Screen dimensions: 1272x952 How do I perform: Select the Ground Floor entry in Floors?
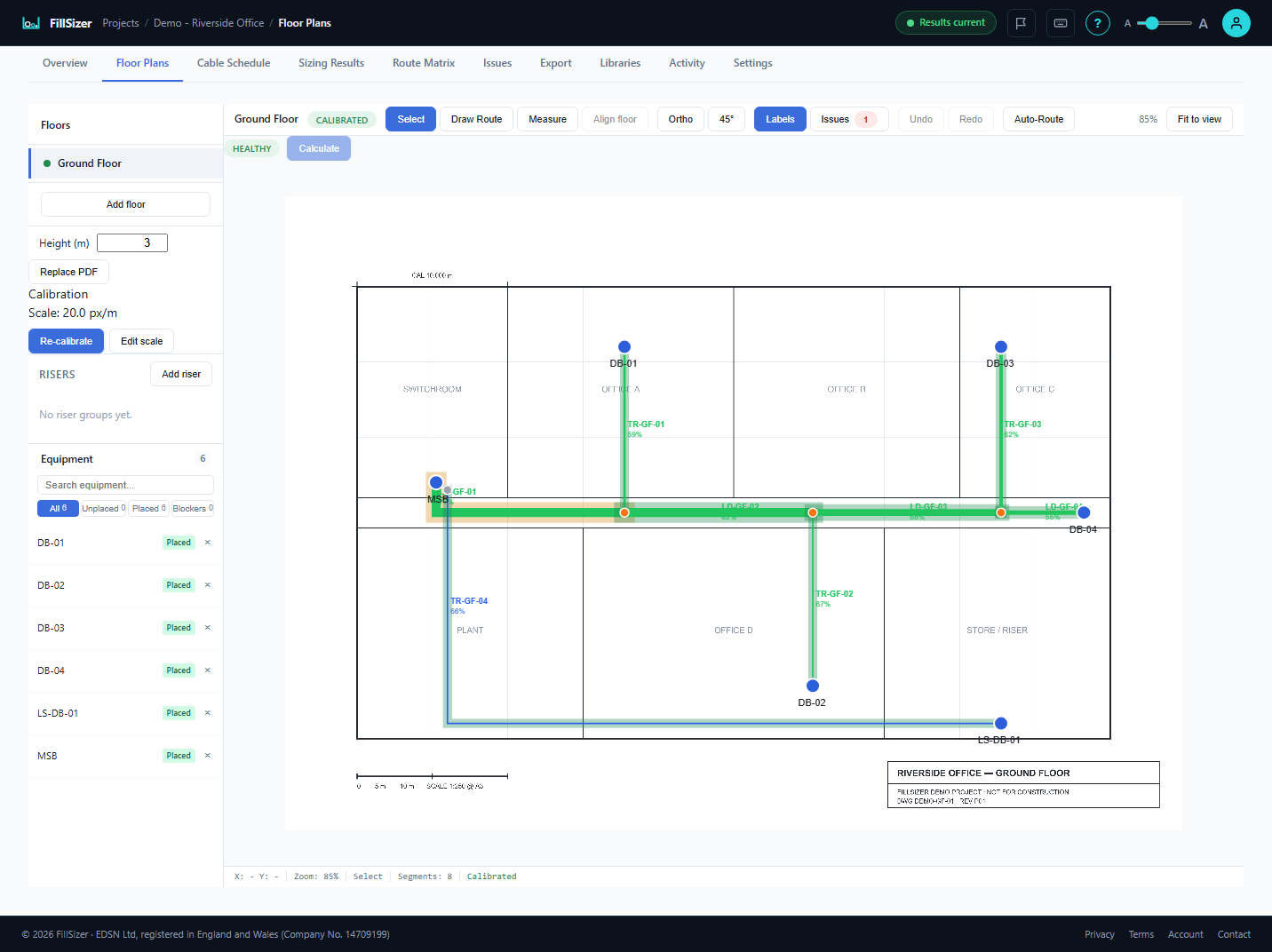[x=125, y=163]
